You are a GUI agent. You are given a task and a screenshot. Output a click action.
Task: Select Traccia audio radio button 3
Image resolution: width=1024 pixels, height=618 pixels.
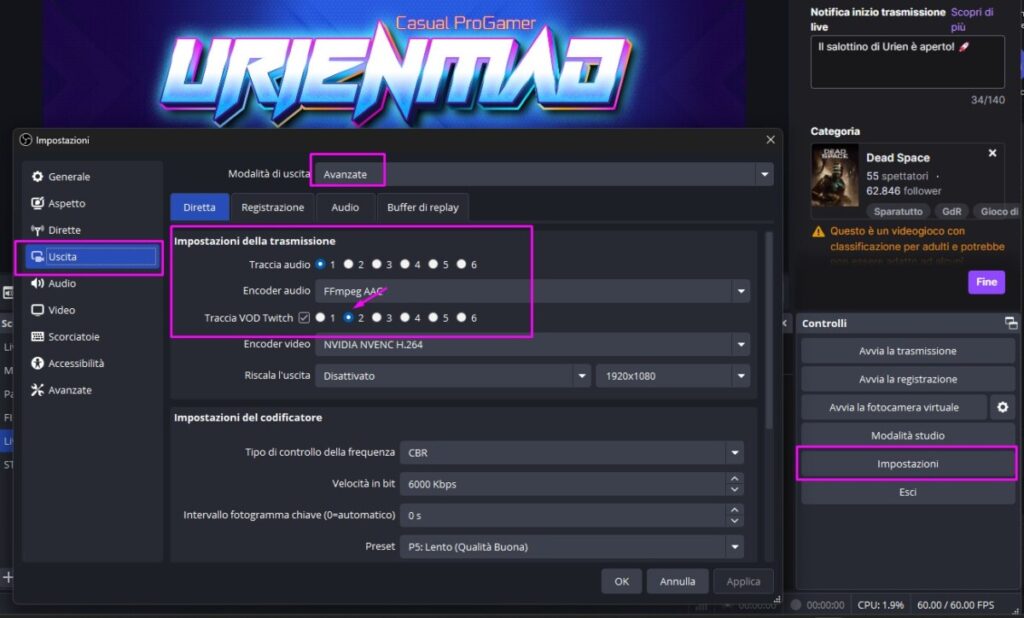(377, 265)
